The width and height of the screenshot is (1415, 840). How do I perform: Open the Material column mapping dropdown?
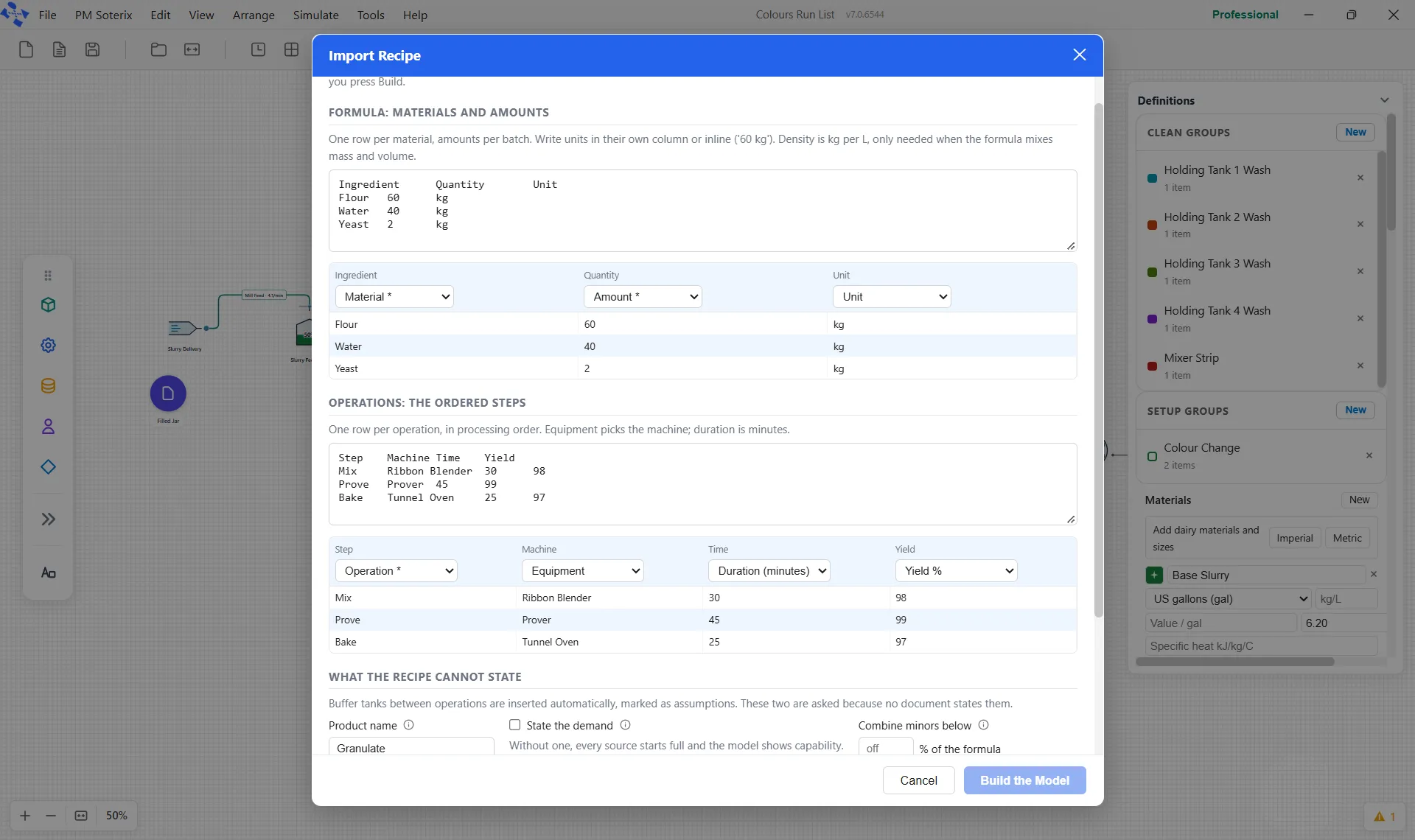394,297
